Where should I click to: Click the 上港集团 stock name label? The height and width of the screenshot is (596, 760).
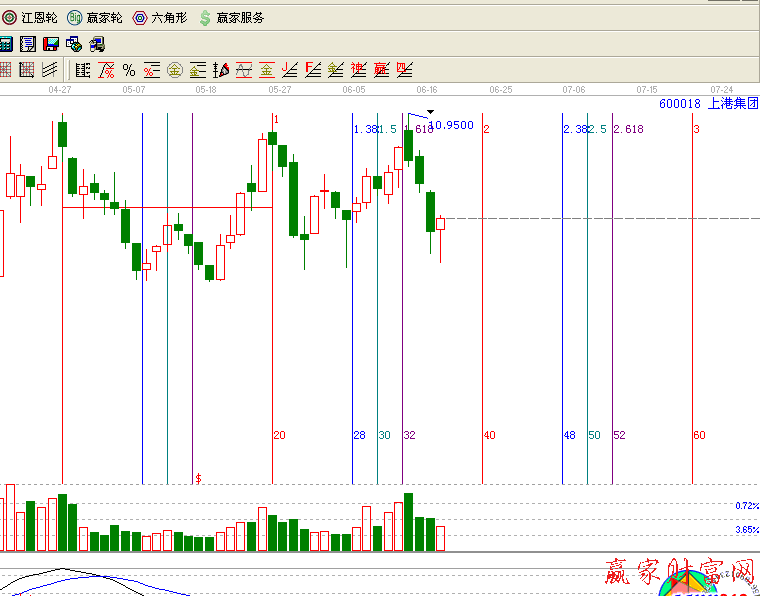point(733,103)
